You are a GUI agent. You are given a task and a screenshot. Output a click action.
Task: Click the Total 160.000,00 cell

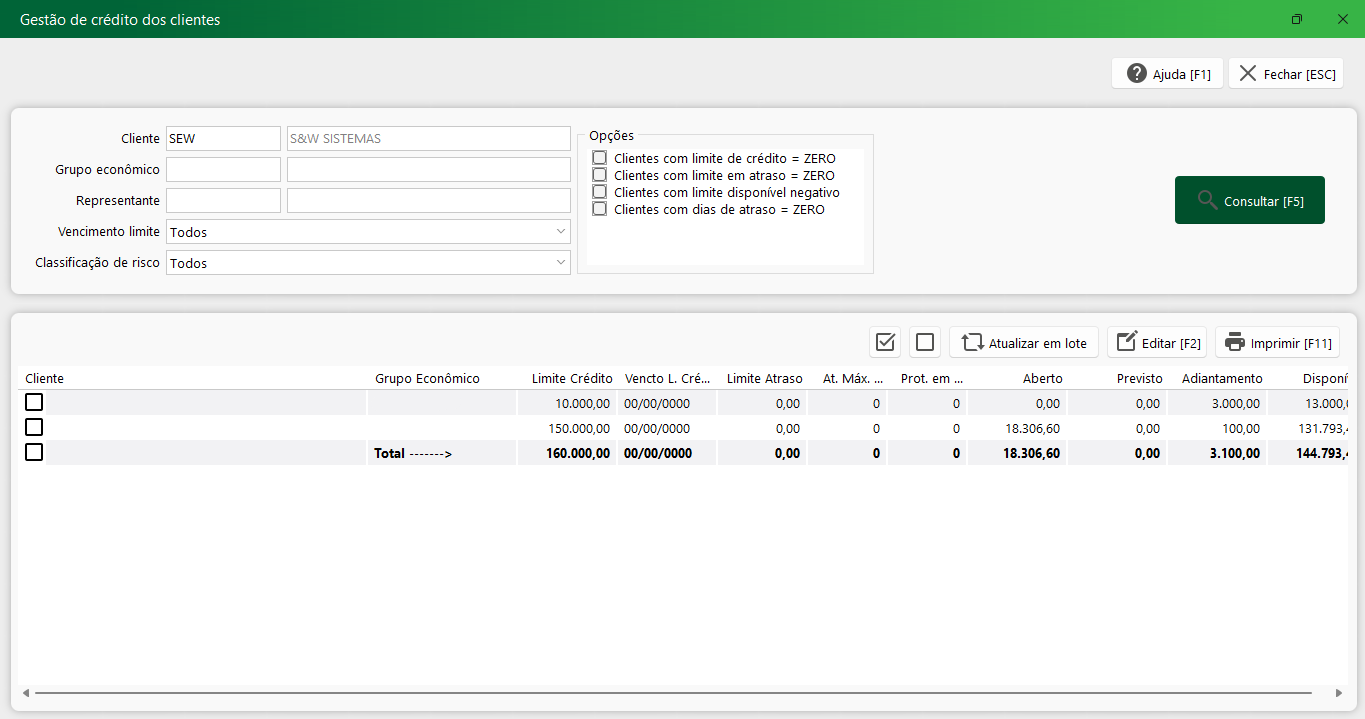tap(567, 453)
